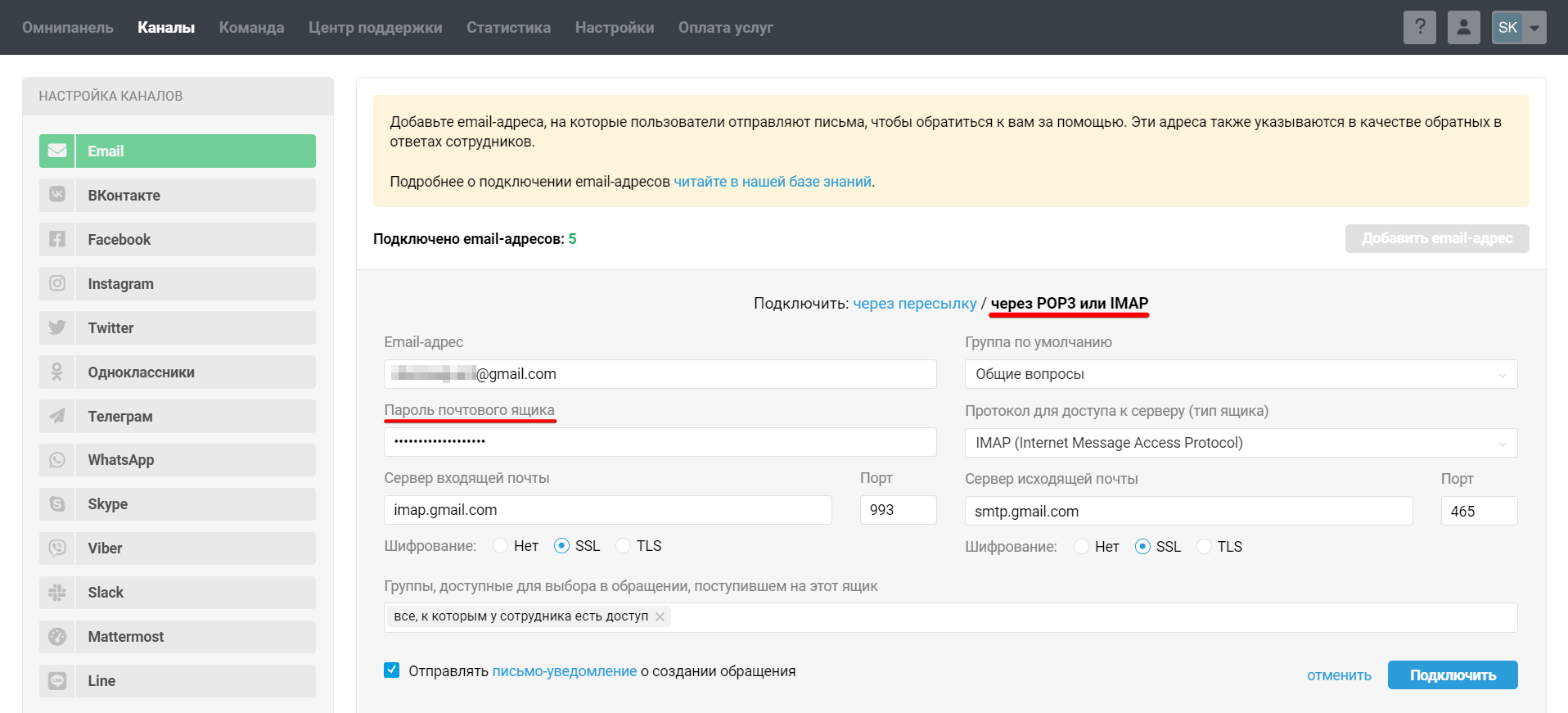Expand the default group dropdown
The image size is (1568, 713).
(1240, 374)
